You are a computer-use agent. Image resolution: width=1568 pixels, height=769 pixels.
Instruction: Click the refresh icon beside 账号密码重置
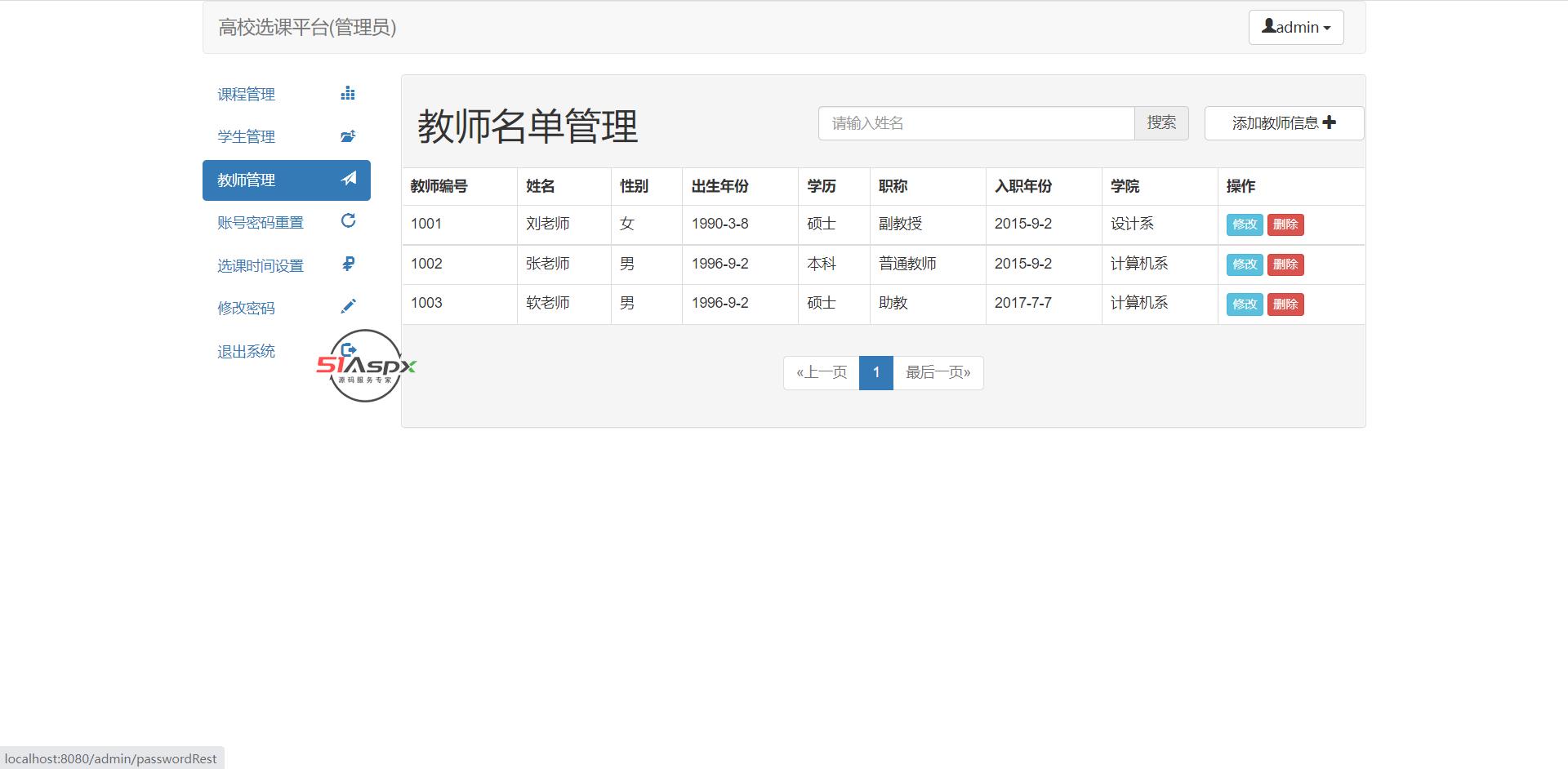[348, 220]
